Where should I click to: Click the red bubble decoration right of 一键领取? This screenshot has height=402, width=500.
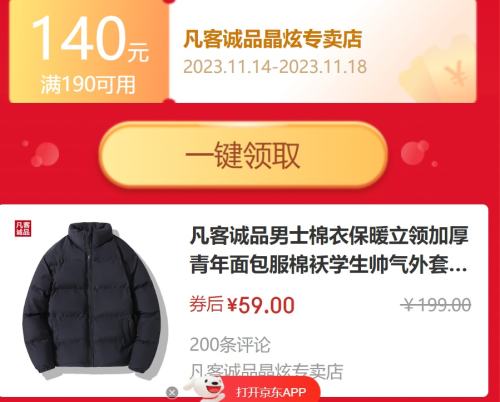(x=416, y=153)
